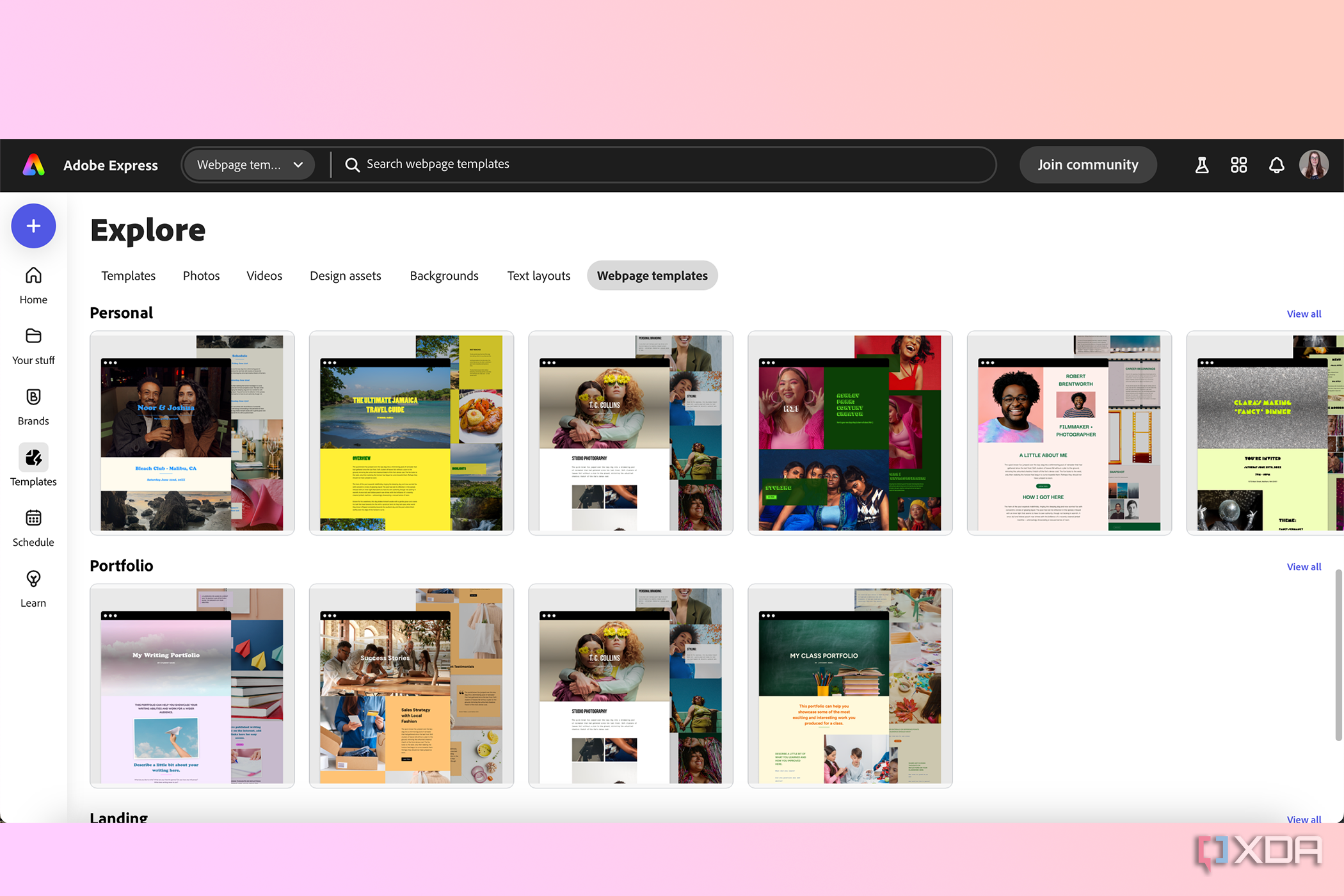View all Portfolio templates
The height and width of the screenshot is (896, 1344).
point(1304,566)
